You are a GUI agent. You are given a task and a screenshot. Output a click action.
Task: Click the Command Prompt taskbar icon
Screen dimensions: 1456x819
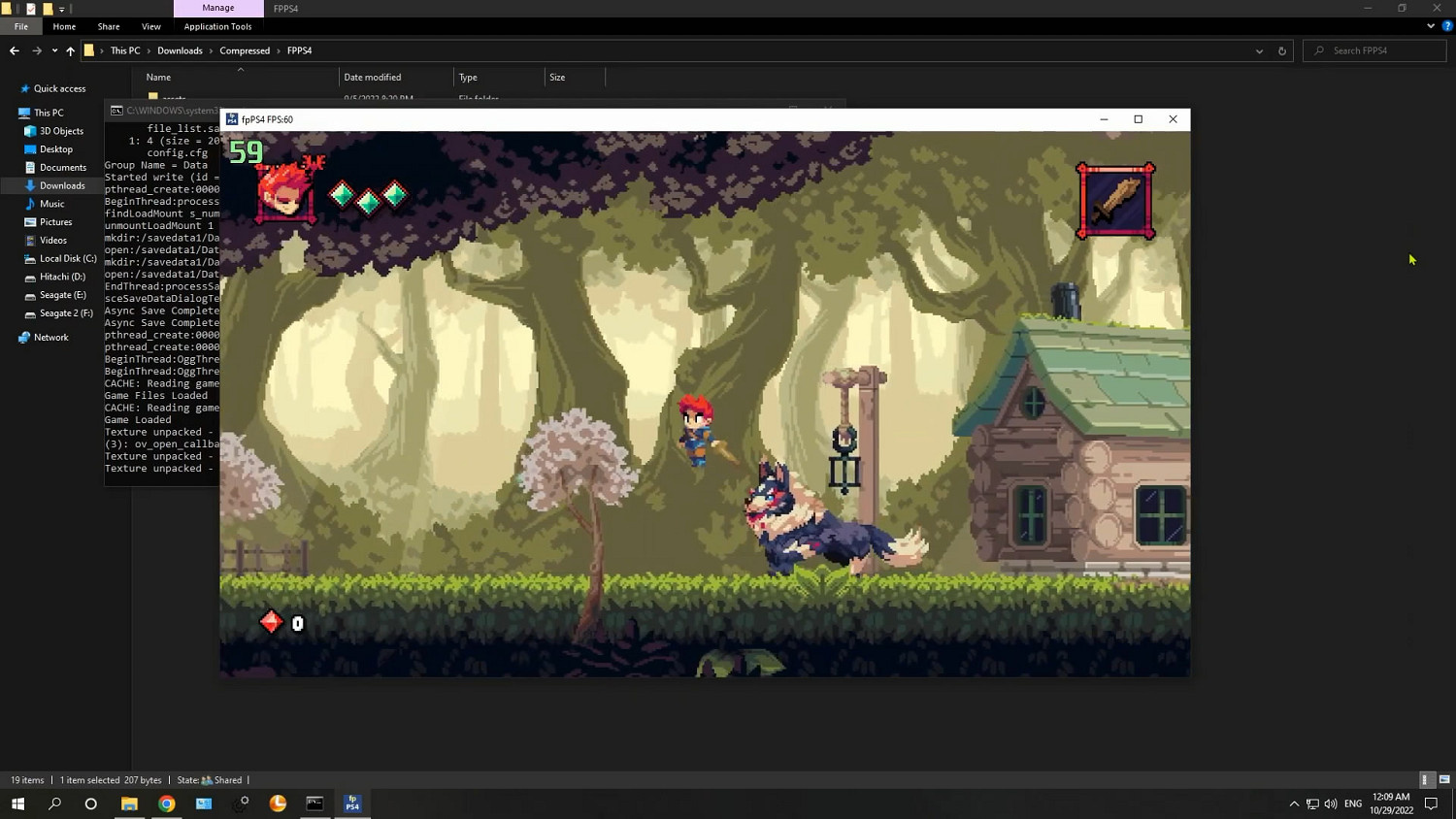pyautogui.click(x=314, y=803)
